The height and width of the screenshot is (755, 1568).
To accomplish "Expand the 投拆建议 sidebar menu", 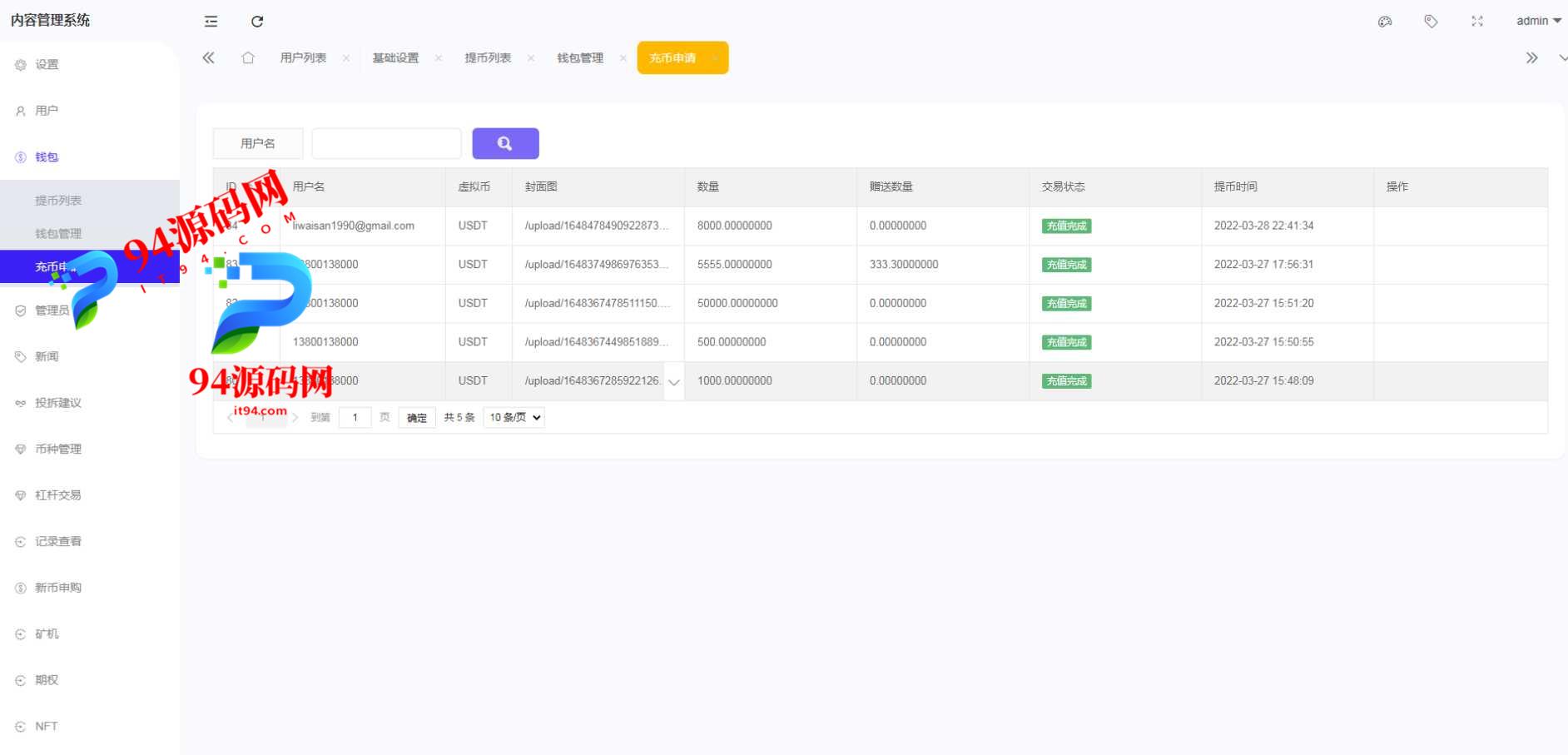I will pos(90,403).
